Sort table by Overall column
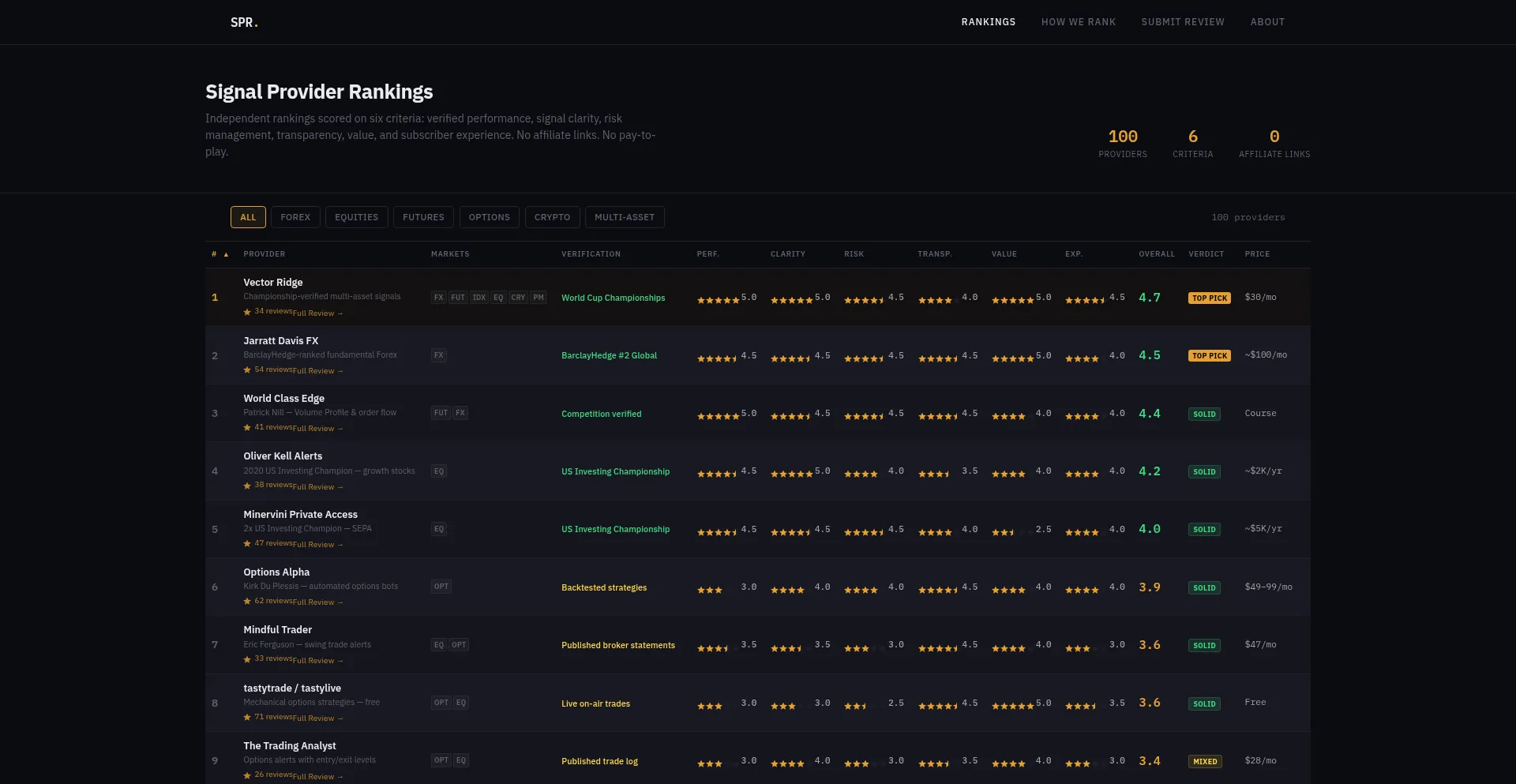1516x784 pixels. coord(1157,254)
